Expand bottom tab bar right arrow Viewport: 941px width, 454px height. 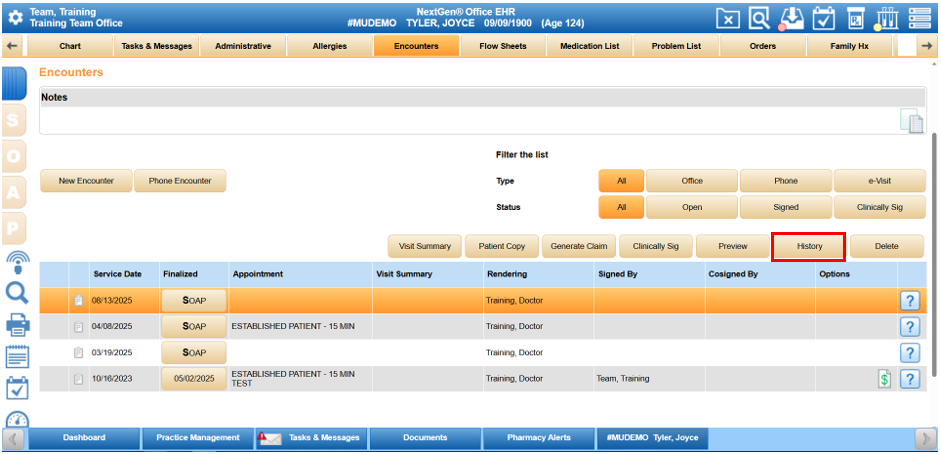[925, 438]
